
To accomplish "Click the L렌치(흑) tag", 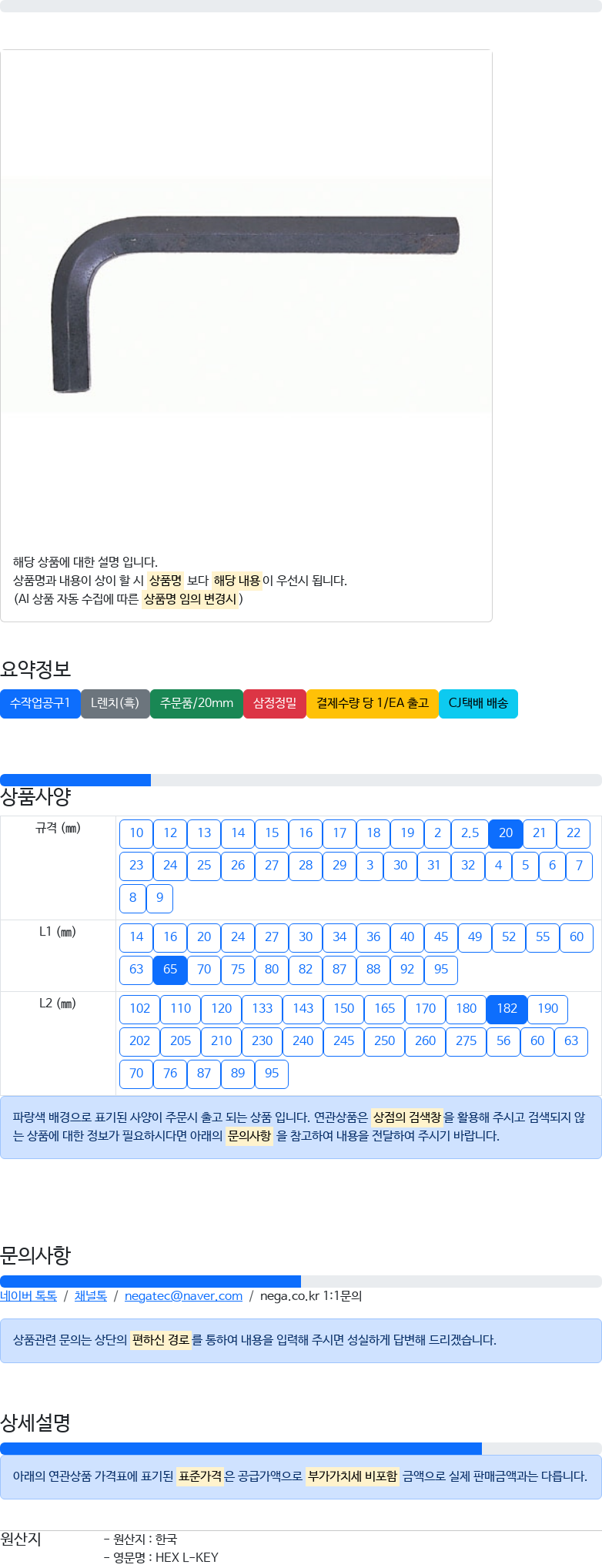I will (115, 703).
